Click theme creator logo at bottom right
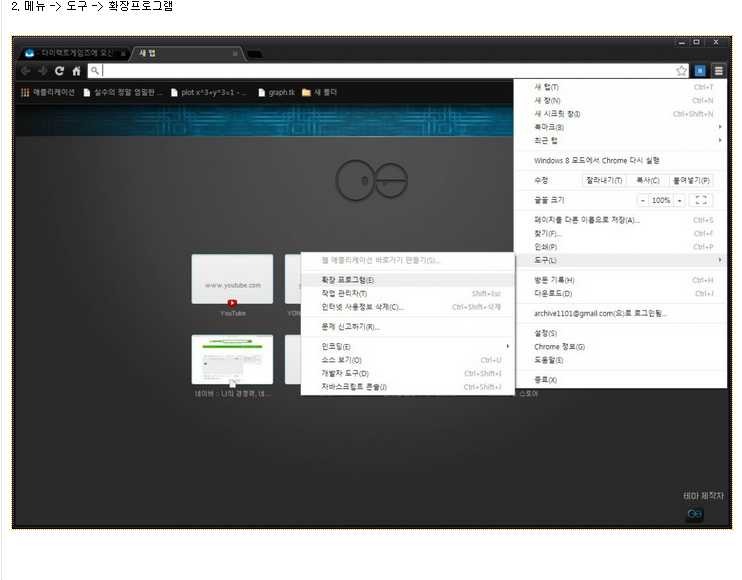The image size is (742, 580). point(695,514)
